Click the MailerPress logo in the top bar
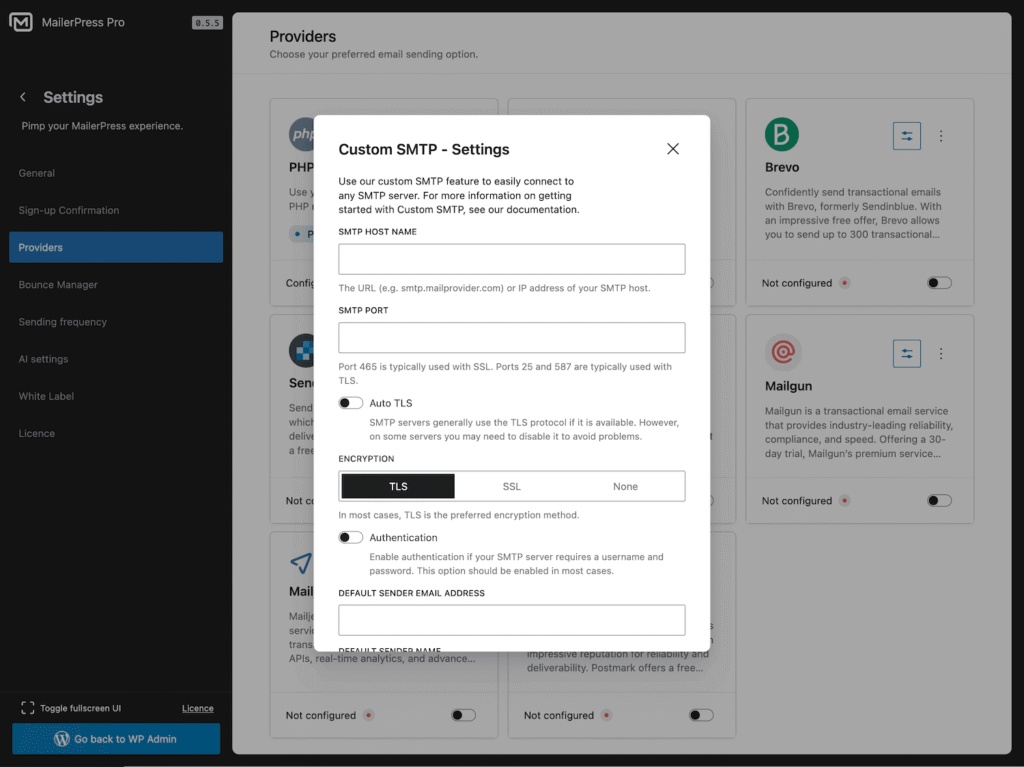The height and width of the screenshot is (767, 1024). (x=20, y=21)
